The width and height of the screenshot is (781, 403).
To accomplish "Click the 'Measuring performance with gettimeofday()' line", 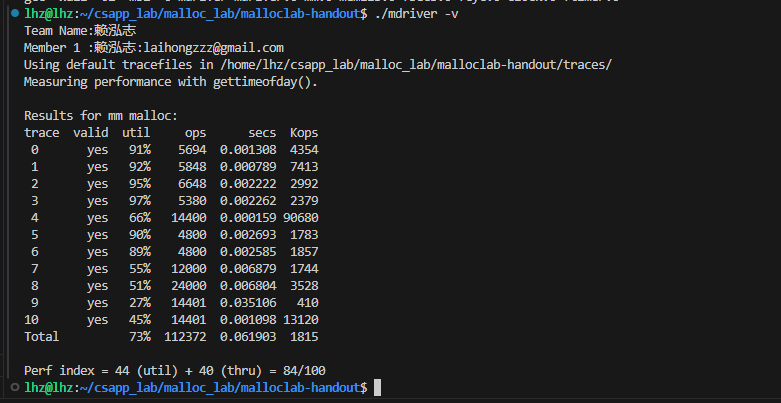I will coord(170,82).
